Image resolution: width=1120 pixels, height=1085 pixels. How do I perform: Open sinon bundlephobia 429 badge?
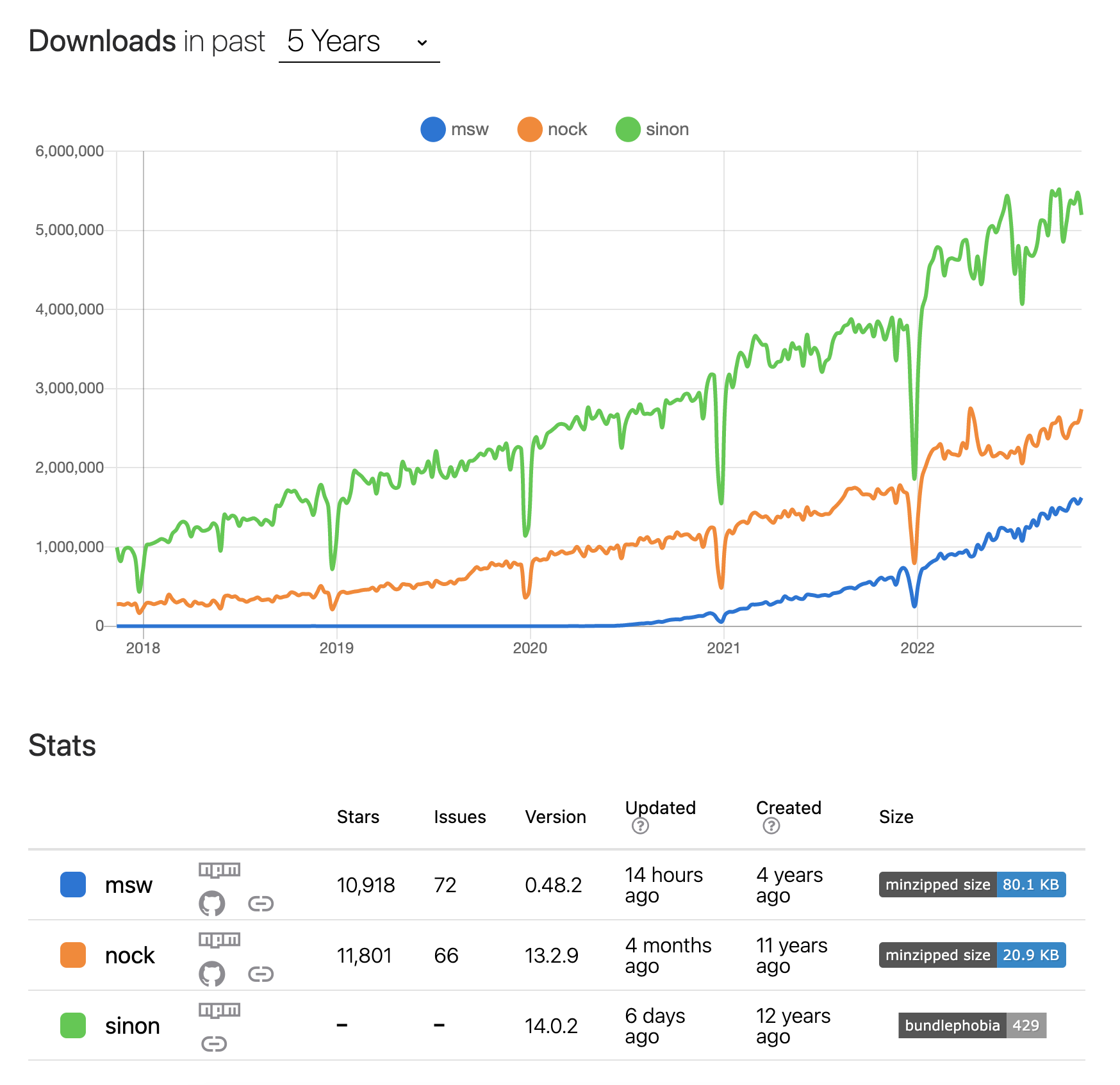coord(972,1025)
